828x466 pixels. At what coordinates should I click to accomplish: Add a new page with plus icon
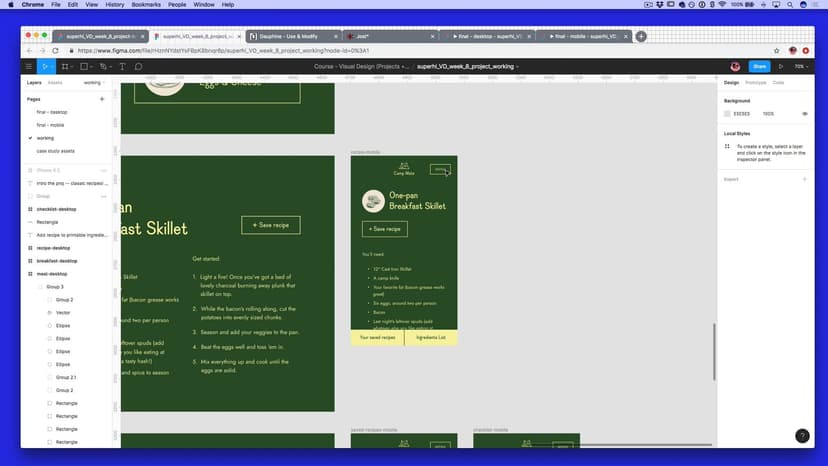coord(102,100)
